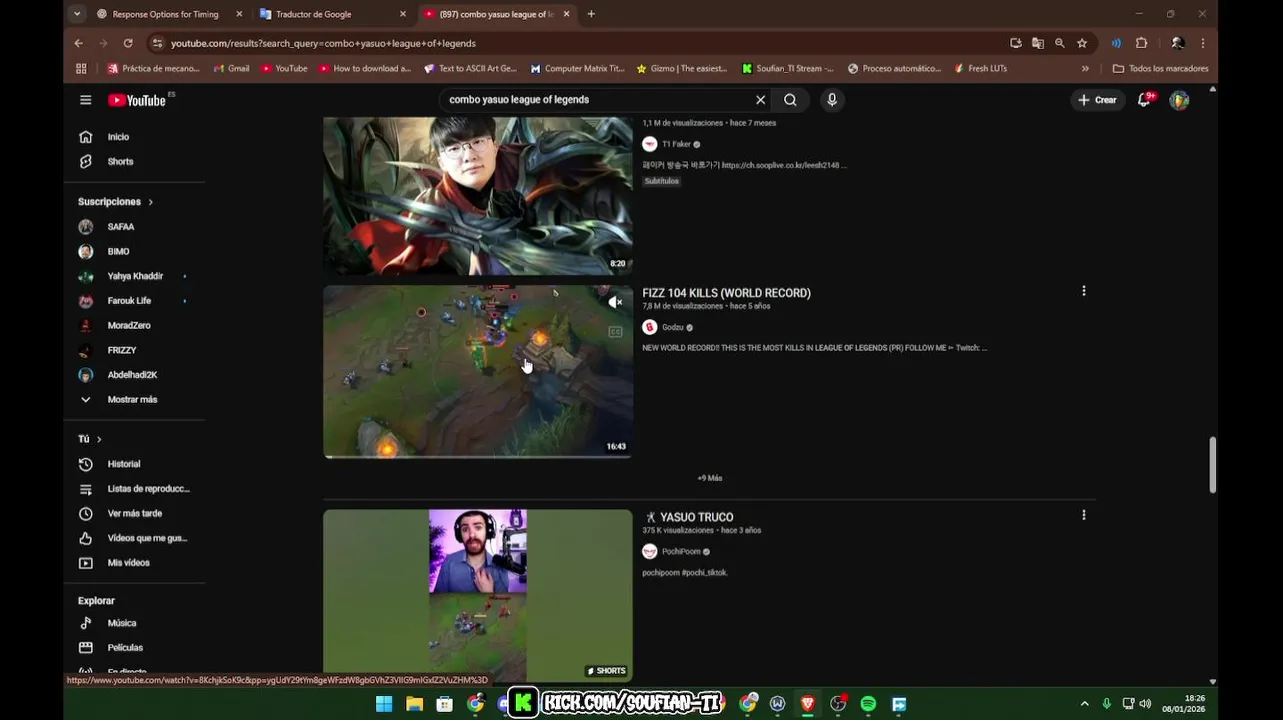The height and width of the screenshot is (720, 1283).
Task: Open YouTube notifications bell
Action: [1144, 100]
